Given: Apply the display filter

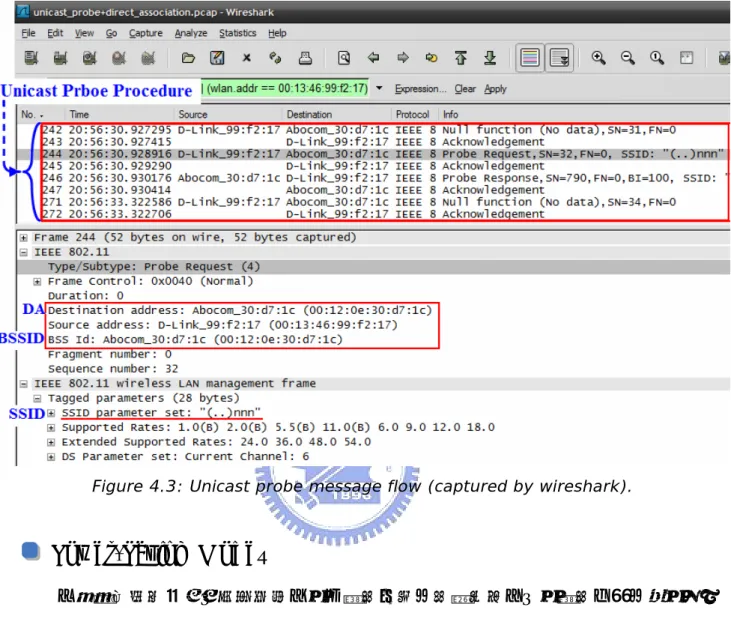Looking at the screenshot, I should (x=495, y=89).
